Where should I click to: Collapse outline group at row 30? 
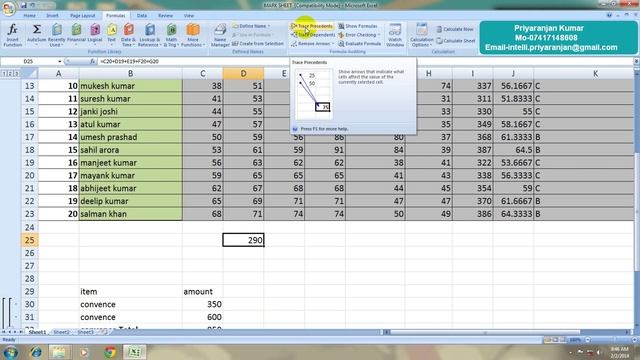pyautogui.click(x=16, y=304)
